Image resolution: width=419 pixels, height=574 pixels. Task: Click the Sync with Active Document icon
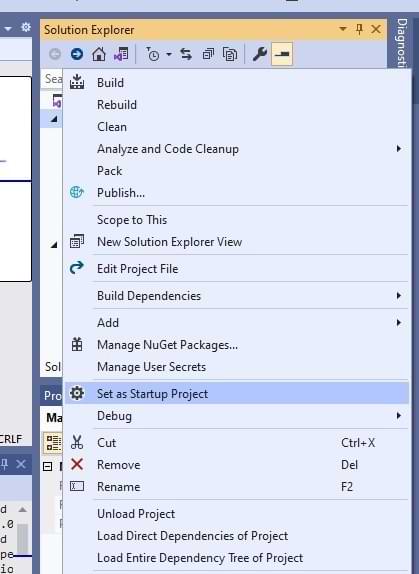pyautogui.click(x=186, y=54)
